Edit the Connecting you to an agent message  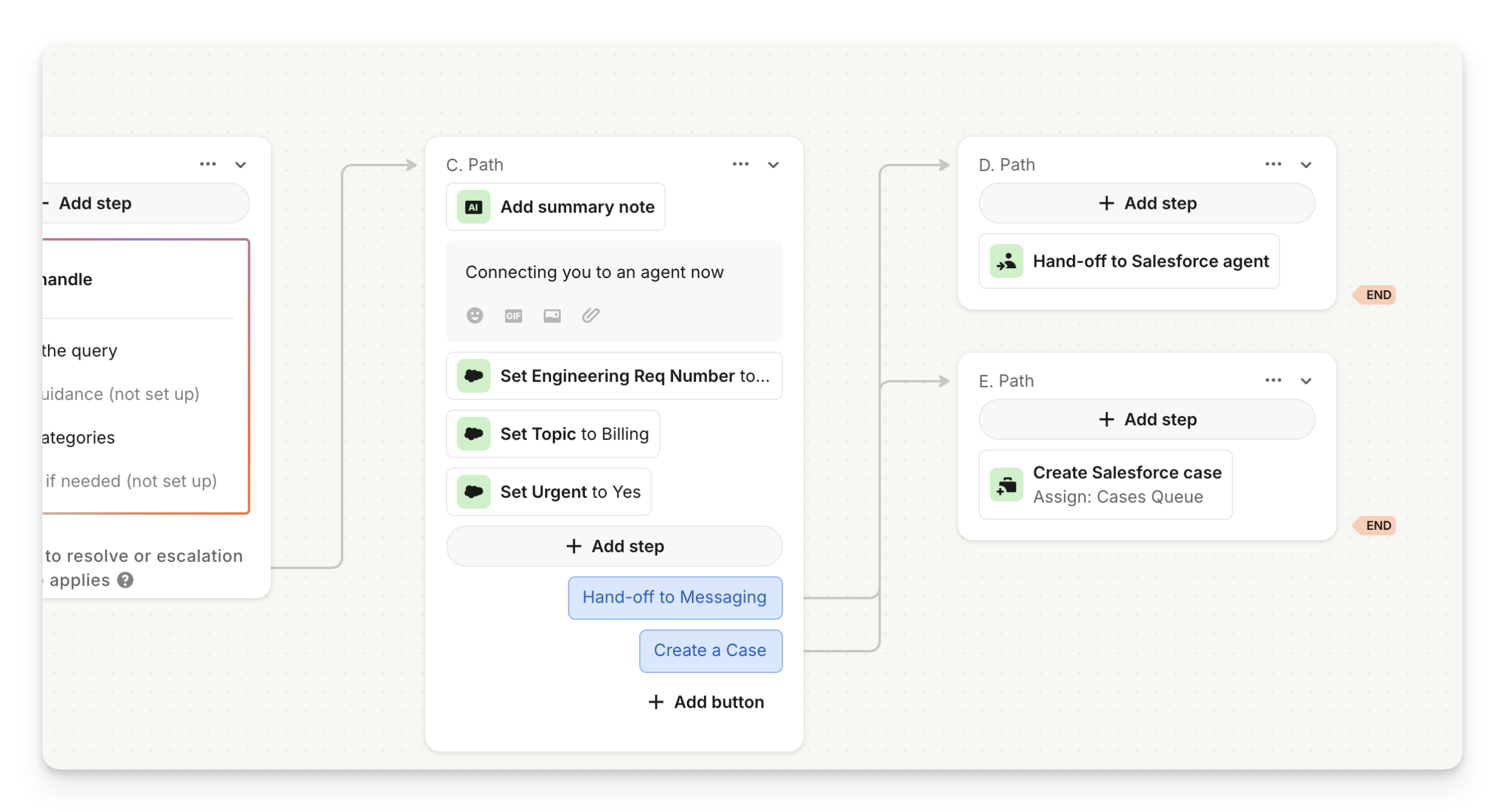pos(594,272)
